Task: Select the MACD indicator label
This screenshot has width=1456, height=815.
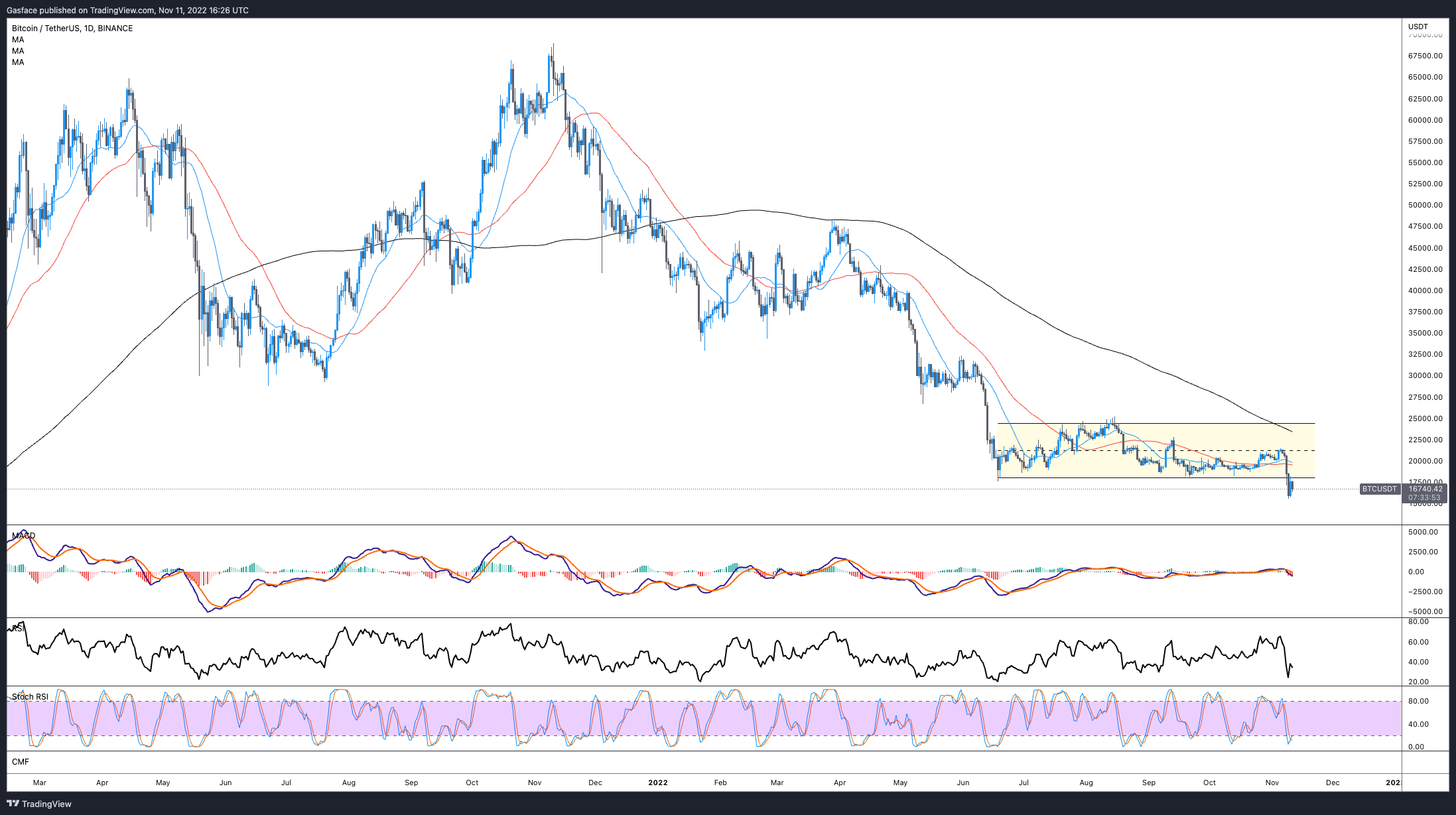Action: [24, 535]
